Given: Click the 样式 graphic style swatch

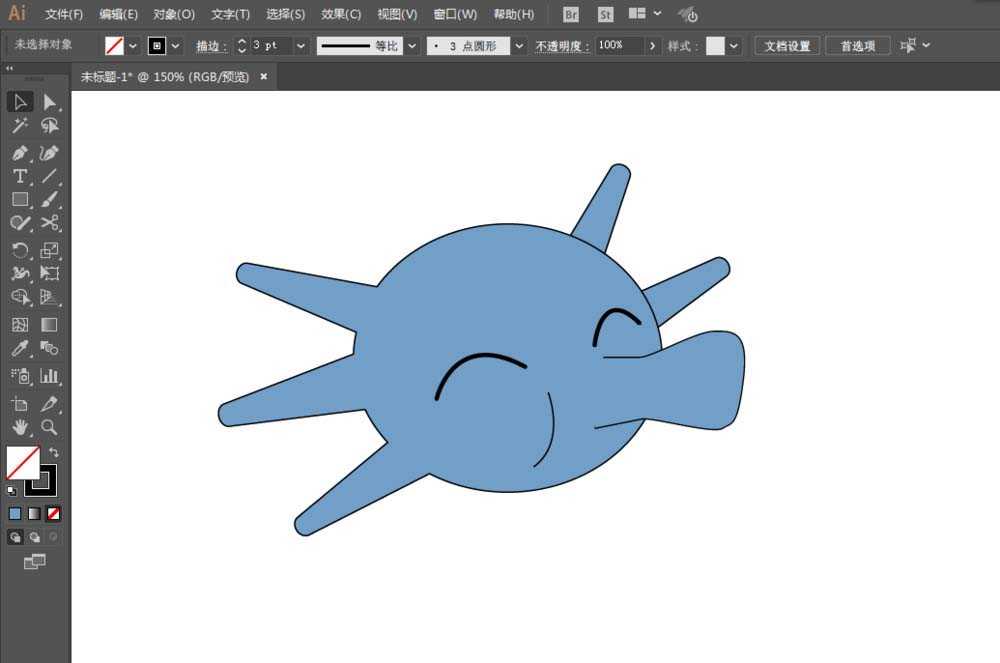Looking at the screenshot, I should pyautogui.click(x=715, y=46).
